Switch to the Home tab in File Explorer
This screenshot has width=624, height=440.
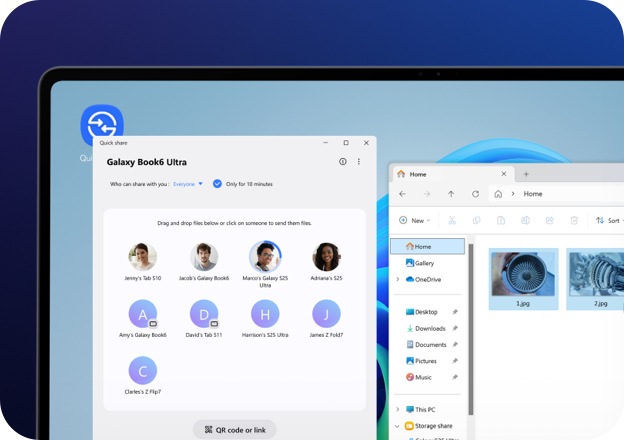pos(452,174)
